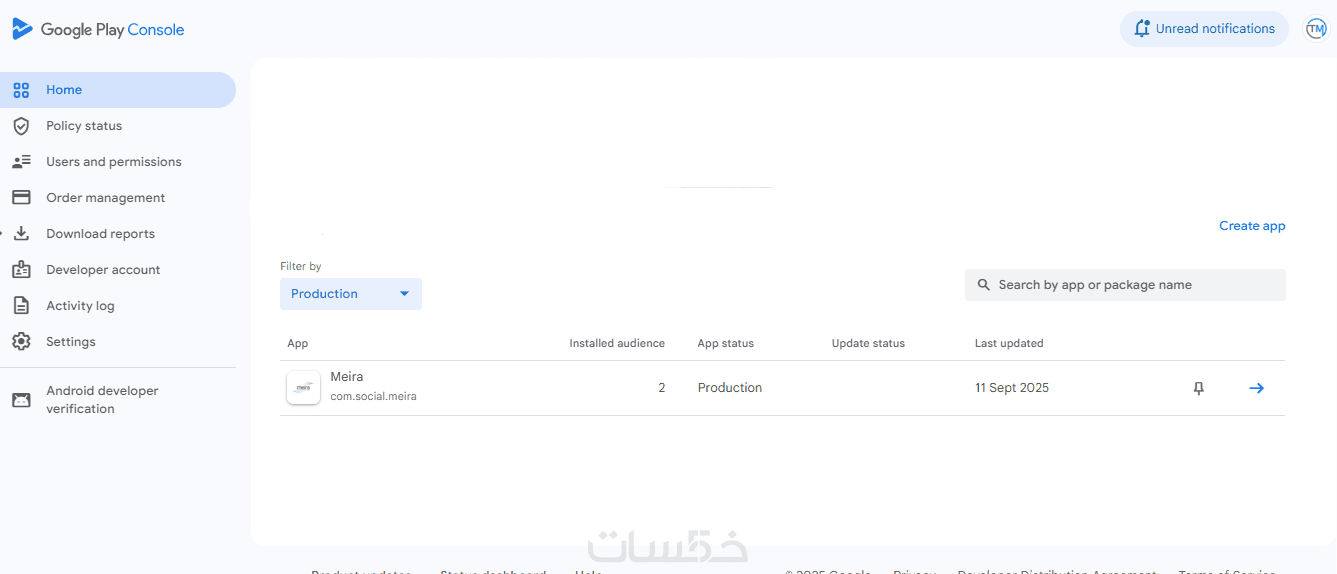Click the Google Play Console logo
The width and height of the screenshot is (1337, 574).
98,29
